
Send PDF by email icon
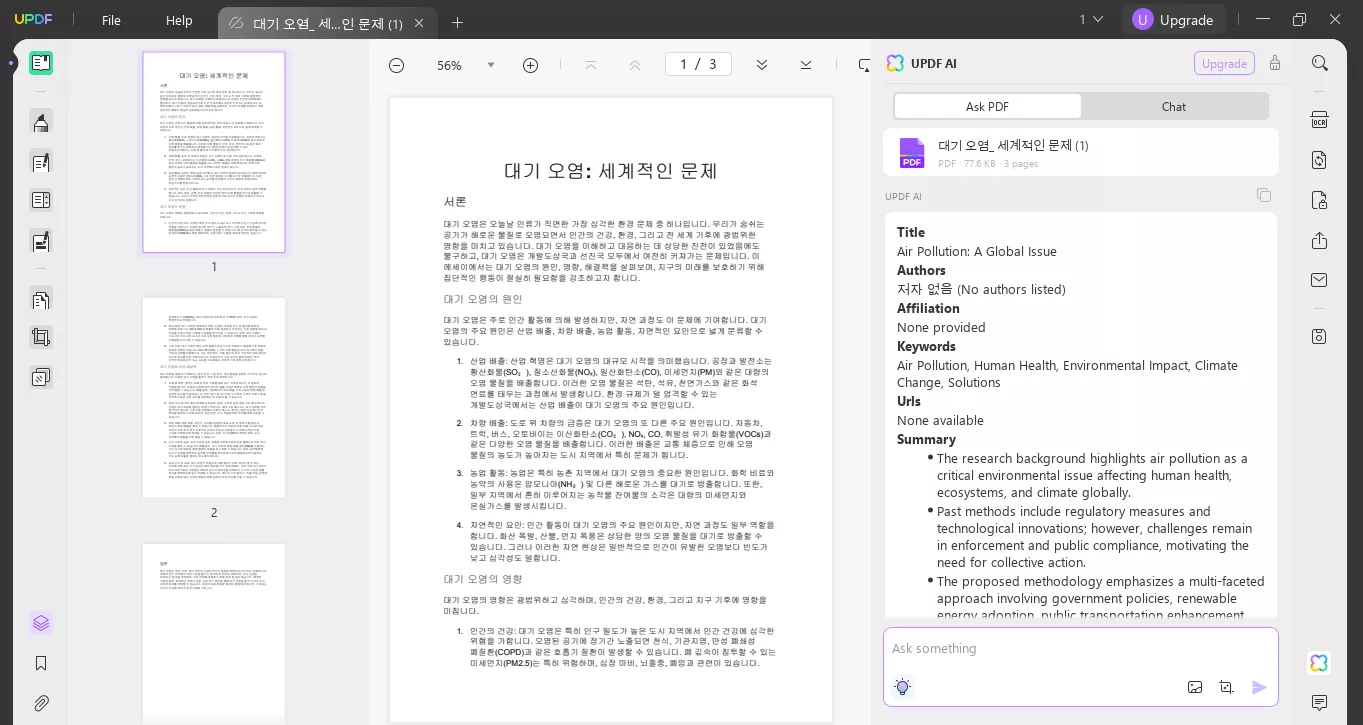1320,280
